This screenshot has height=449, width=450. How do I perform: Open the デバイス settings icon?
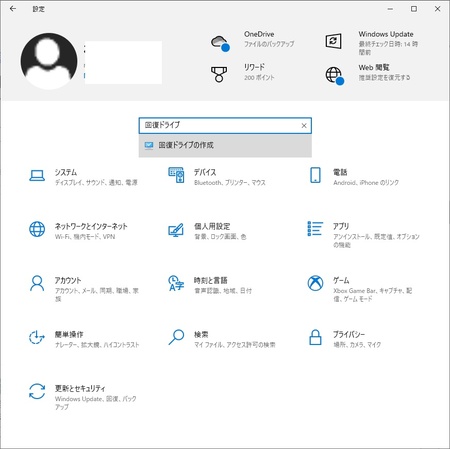pos(176,175)
